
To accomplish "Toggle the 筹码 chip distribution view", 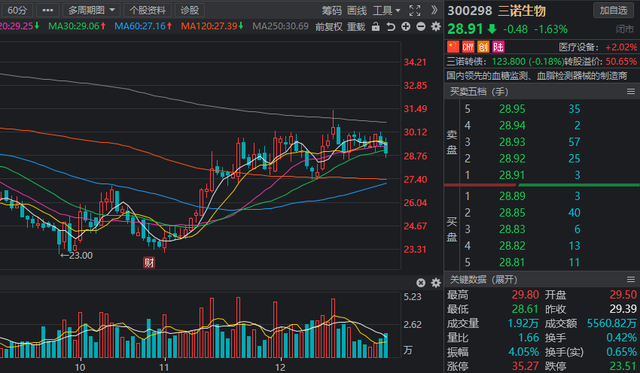I will click(x=331, y=11).
